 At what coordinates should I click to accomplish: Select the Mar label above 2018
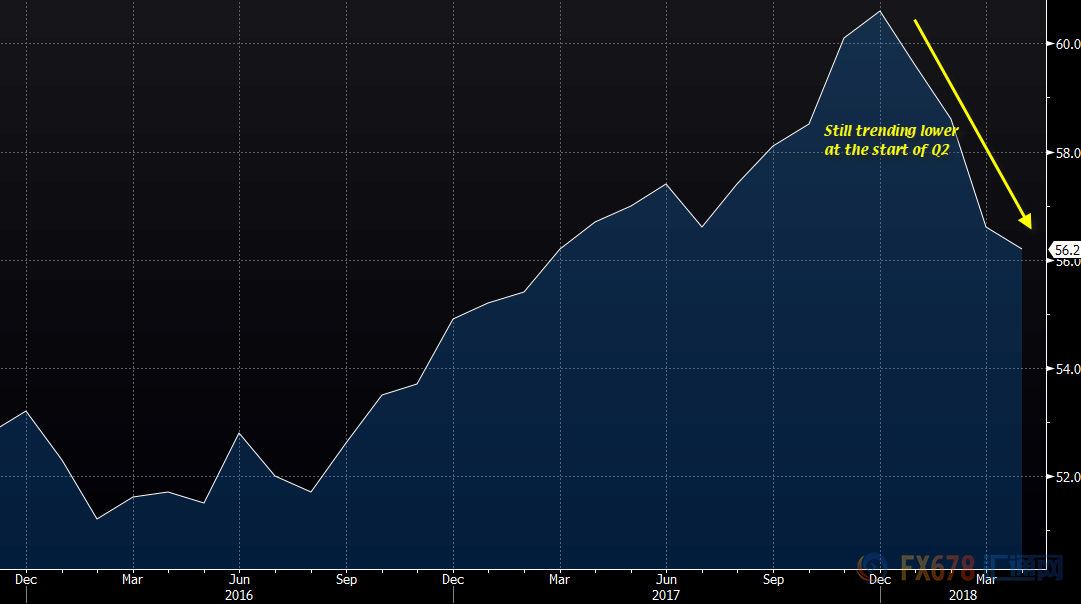point(987,579)
